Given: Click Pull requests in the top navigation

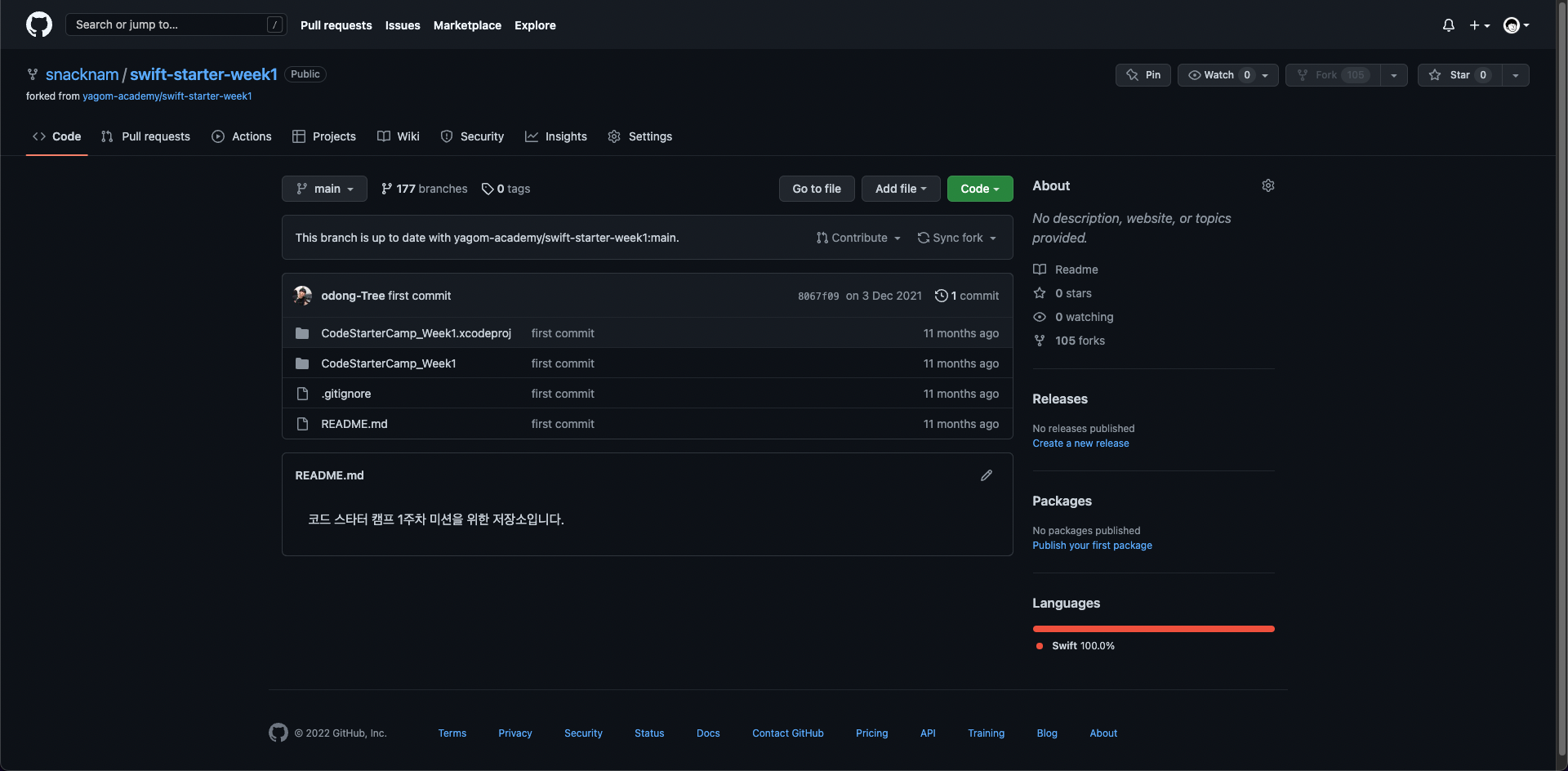Looking at the screenshot, I should click(336, 25).
